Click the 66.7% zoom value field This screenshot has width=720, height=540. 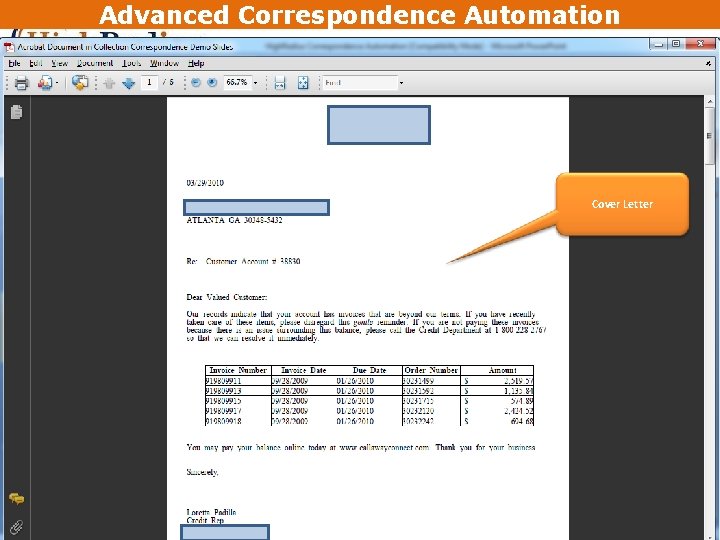(x=237, y=83)
